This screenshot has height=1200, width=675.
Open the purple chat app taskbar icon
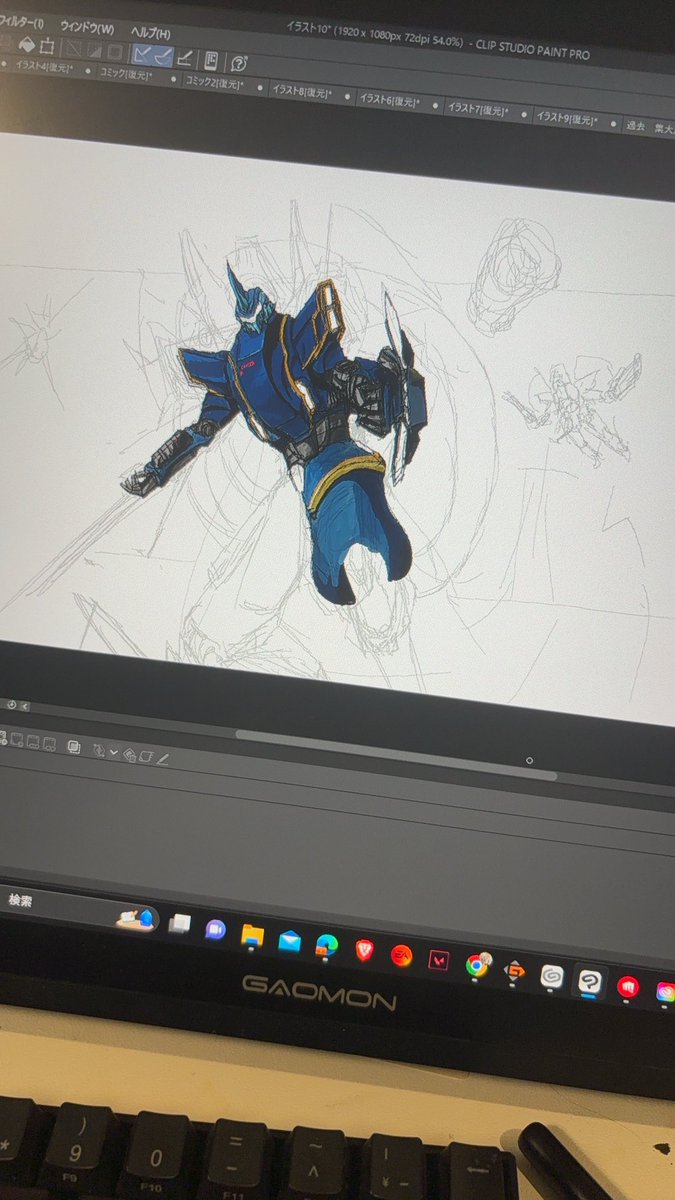215,929
